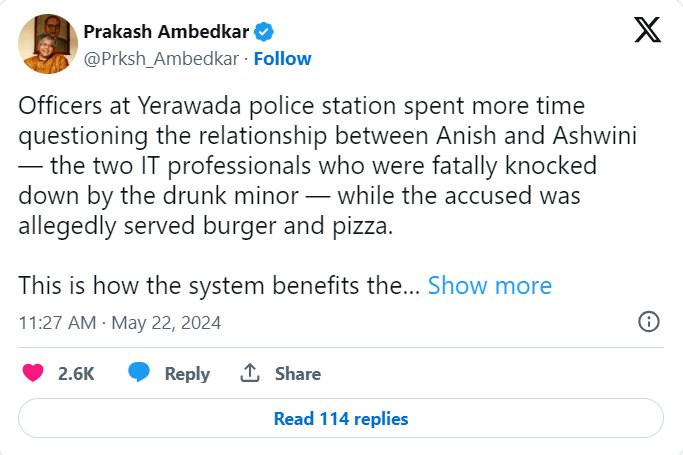Expand tweet with Show more
Image resolution: width=683 pixels, height=455 pixels.
pyautogui.click(x=489, y=286)
